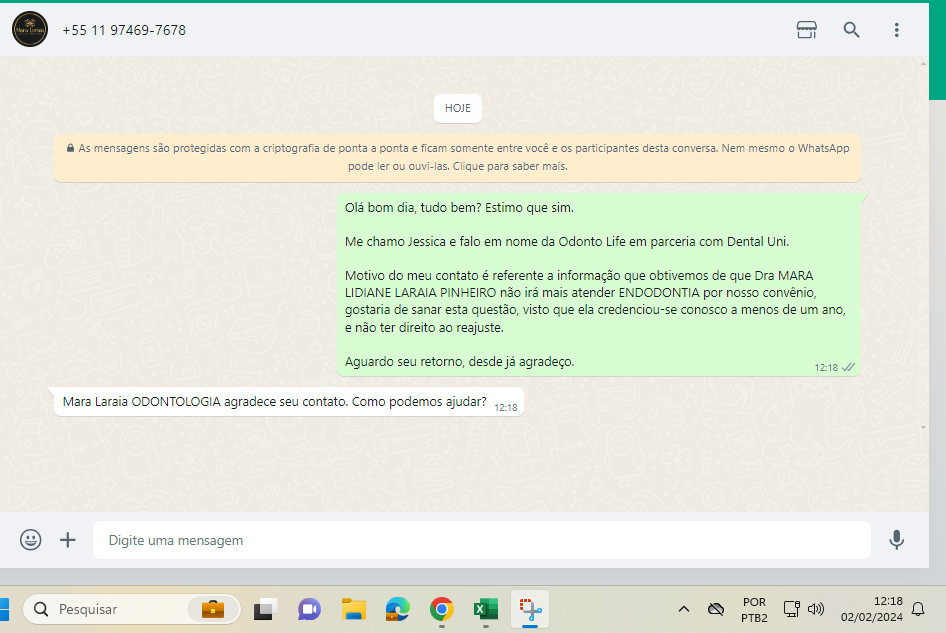The width and height of the screenshot is (946, 633).
Task: Open File Explorer from taskbar
Action: pos(354,609)
